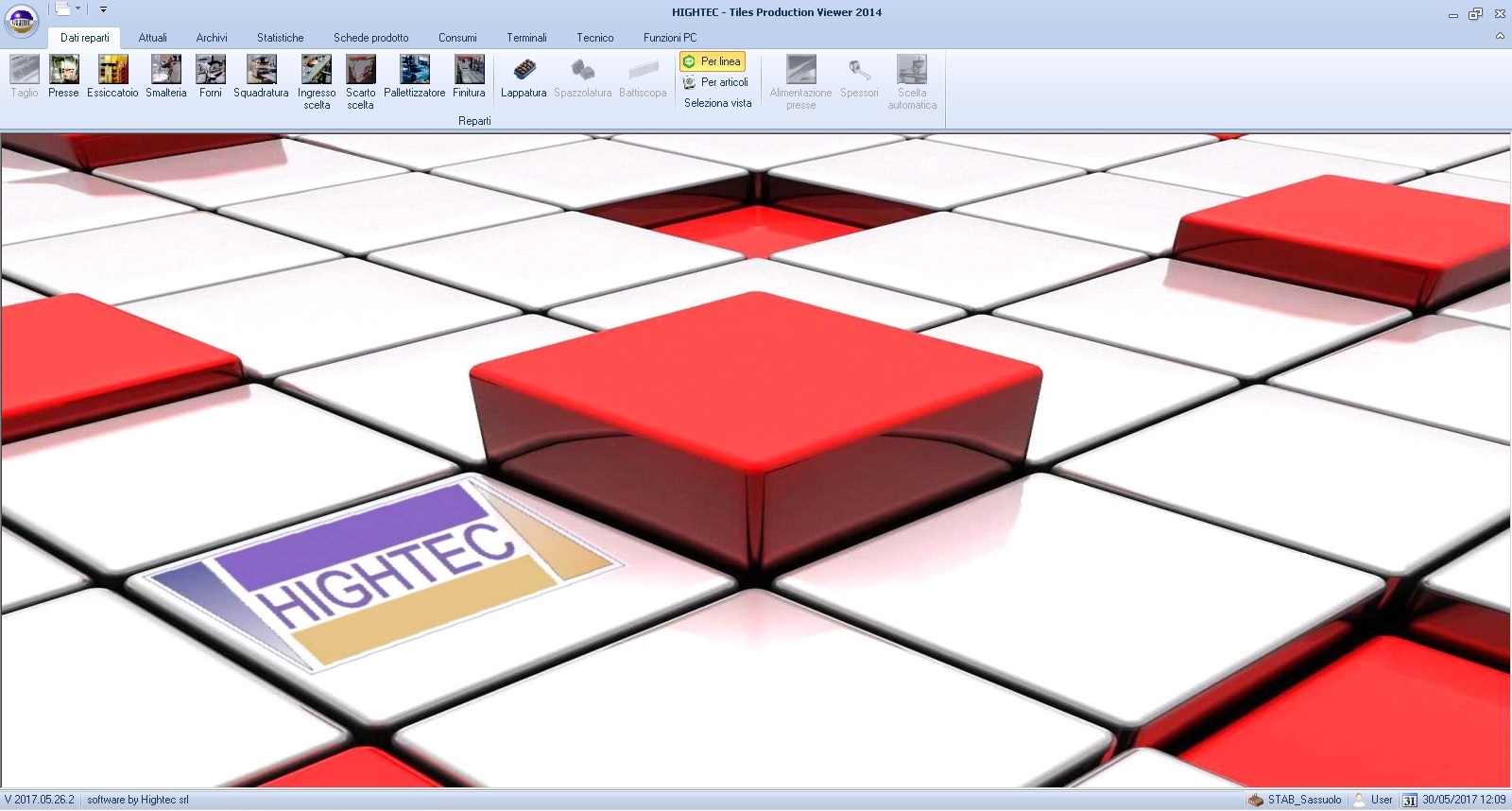The width and height of the screenshot is (1512, 811).
Task: Close the HIGHTEC Tiles Production Viewer
Action: pos(1500,13)
